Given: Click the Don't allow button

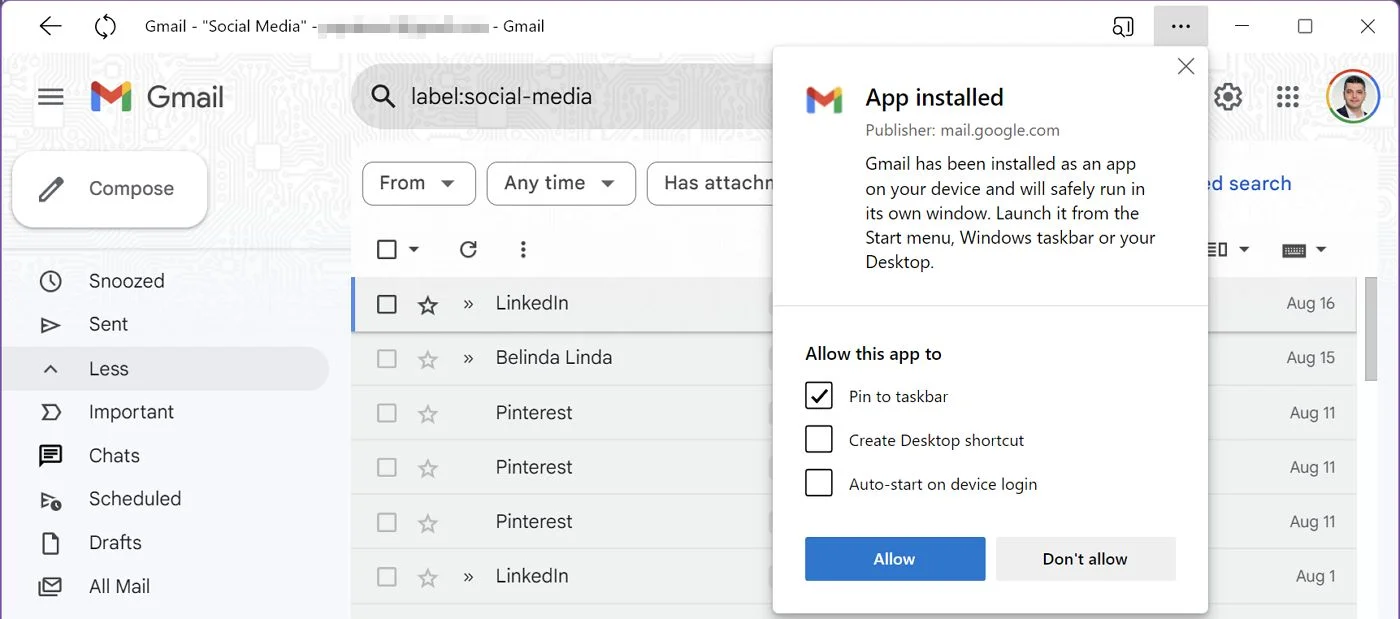Looking at the screenshot, I should tap(1086, 558).
